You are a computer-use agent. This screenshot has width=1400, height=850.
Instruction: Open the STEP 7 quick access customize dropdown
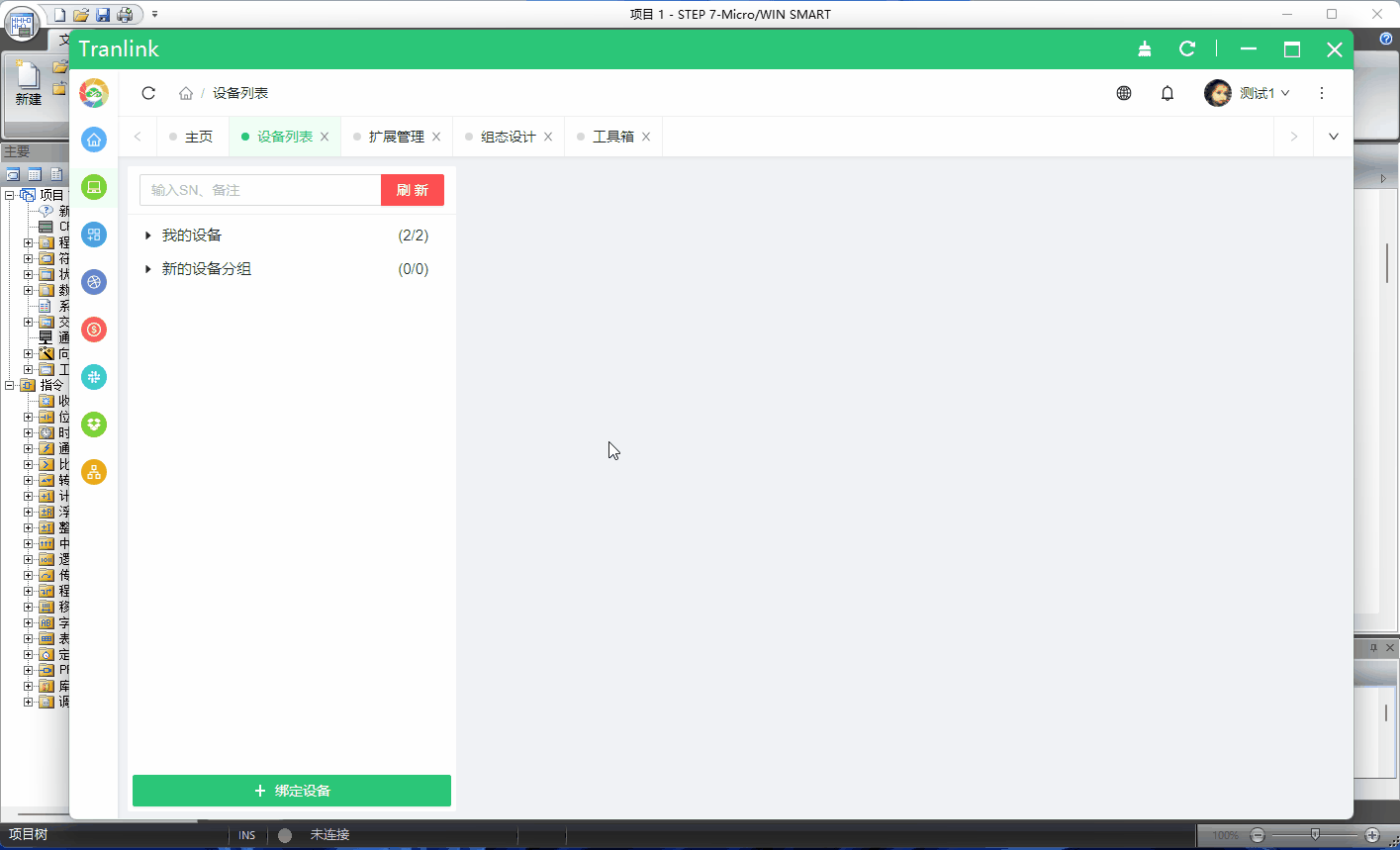point(154,15)
